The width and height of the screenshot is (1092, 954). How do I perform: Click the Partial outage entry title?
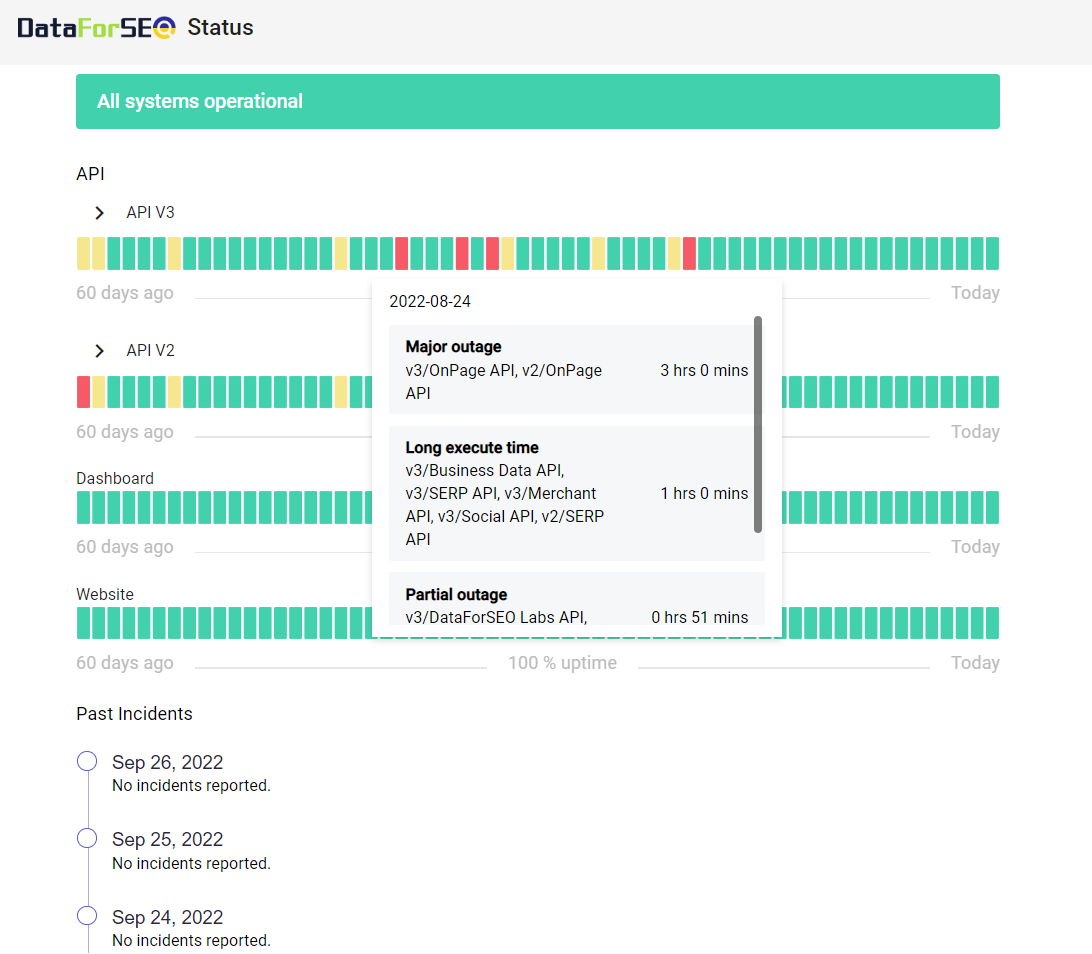(x=456, y=595)
